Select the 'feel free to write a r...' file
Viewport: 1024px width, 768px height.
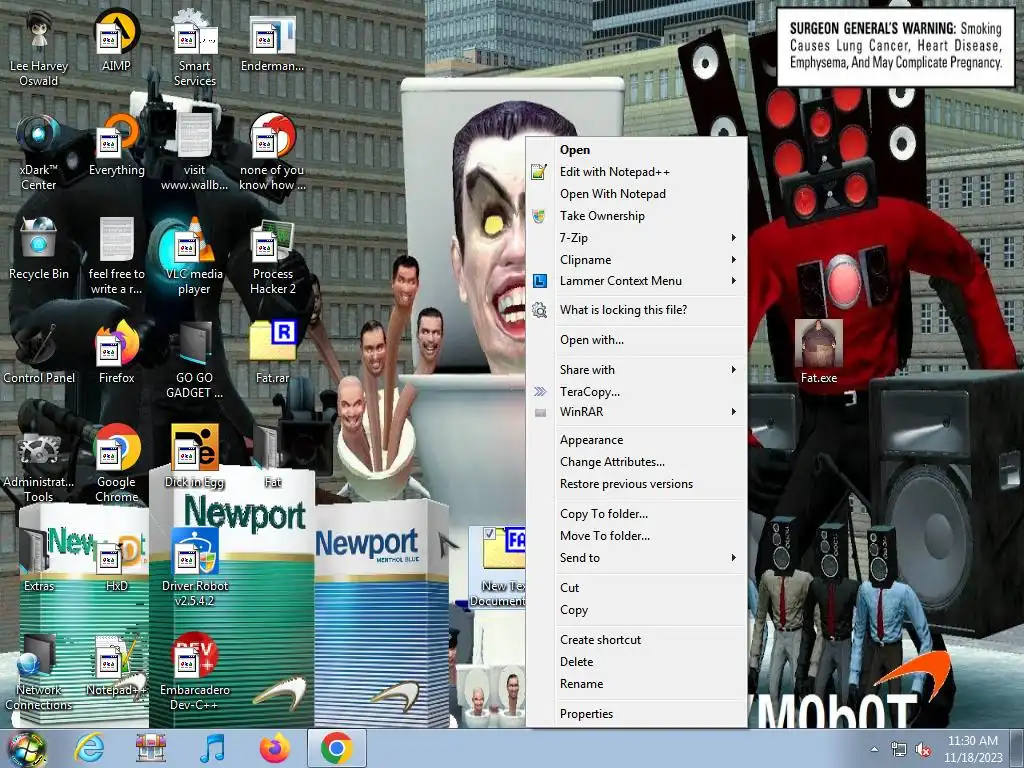coord(116,256)
